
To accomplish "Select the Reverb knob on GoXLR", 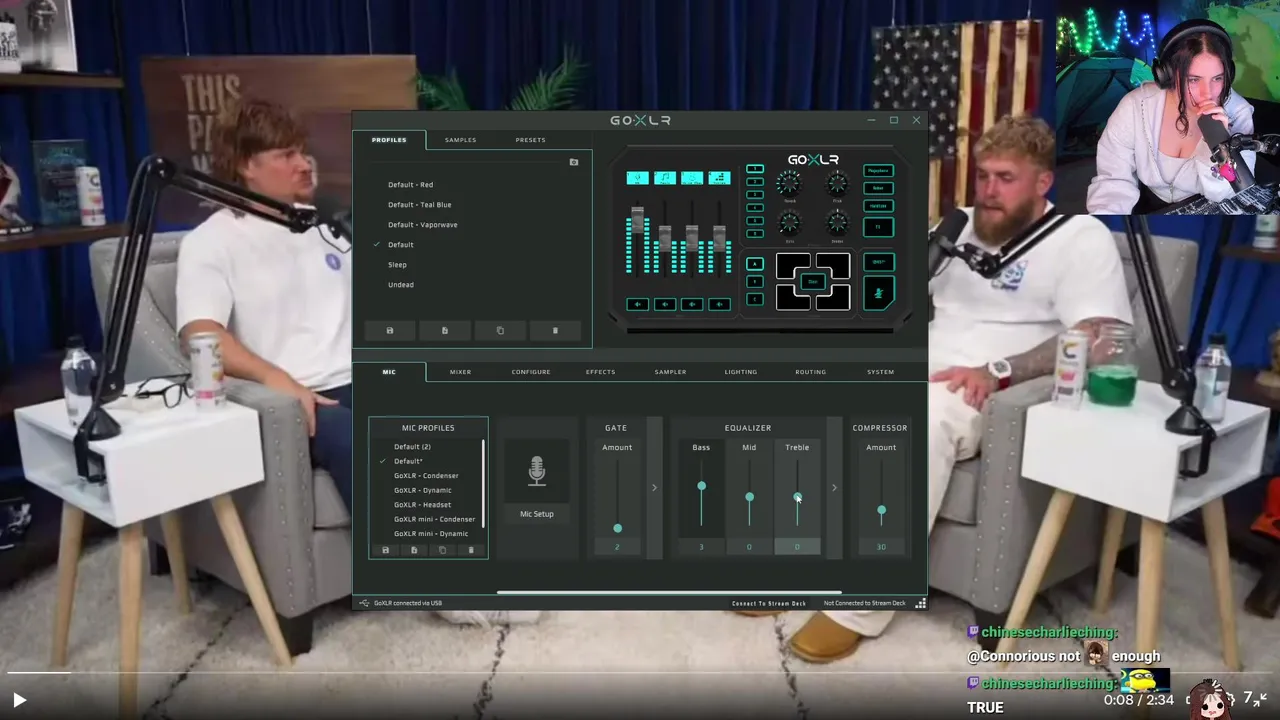I will tap(789, 183).
